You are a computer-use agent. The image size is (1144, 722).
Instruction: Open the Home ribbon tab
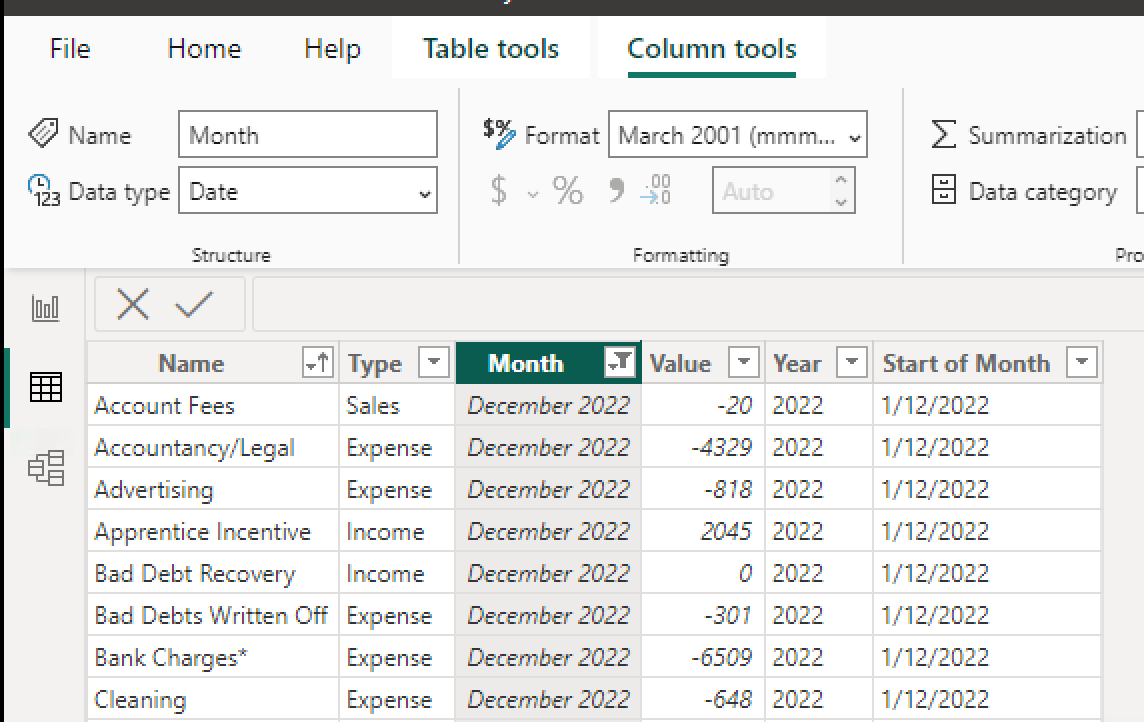tap(204, 49)
